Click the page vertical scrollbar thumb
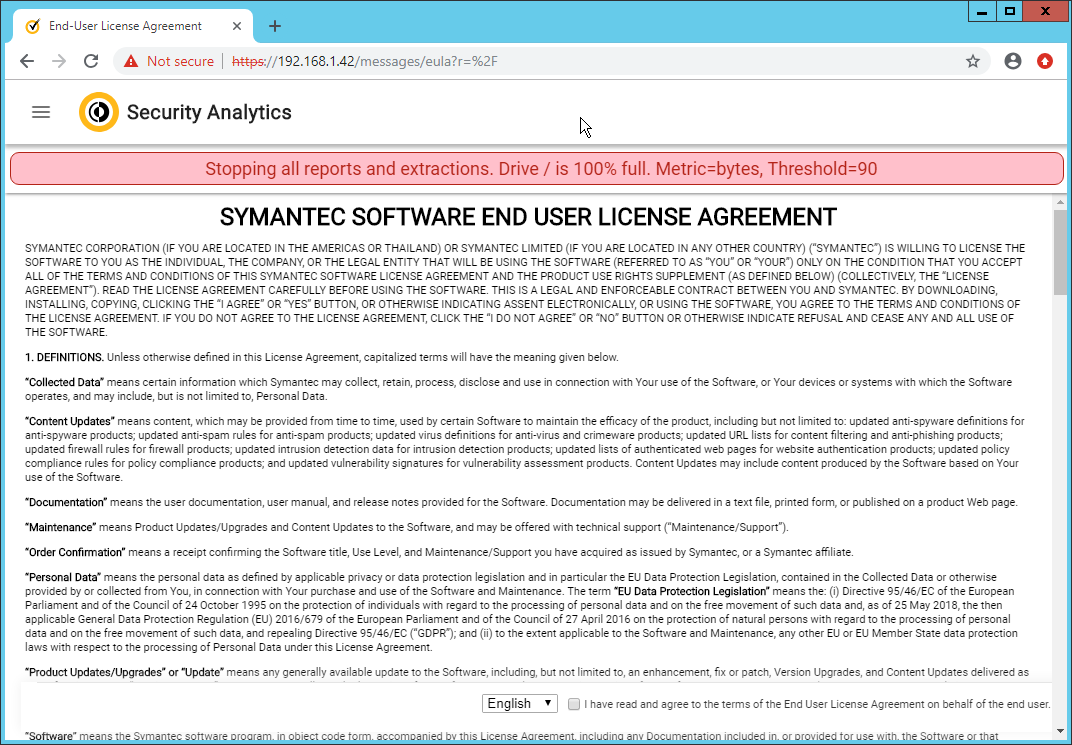The height and width of the screenshot is (745, 1072). coord(1059,252)
